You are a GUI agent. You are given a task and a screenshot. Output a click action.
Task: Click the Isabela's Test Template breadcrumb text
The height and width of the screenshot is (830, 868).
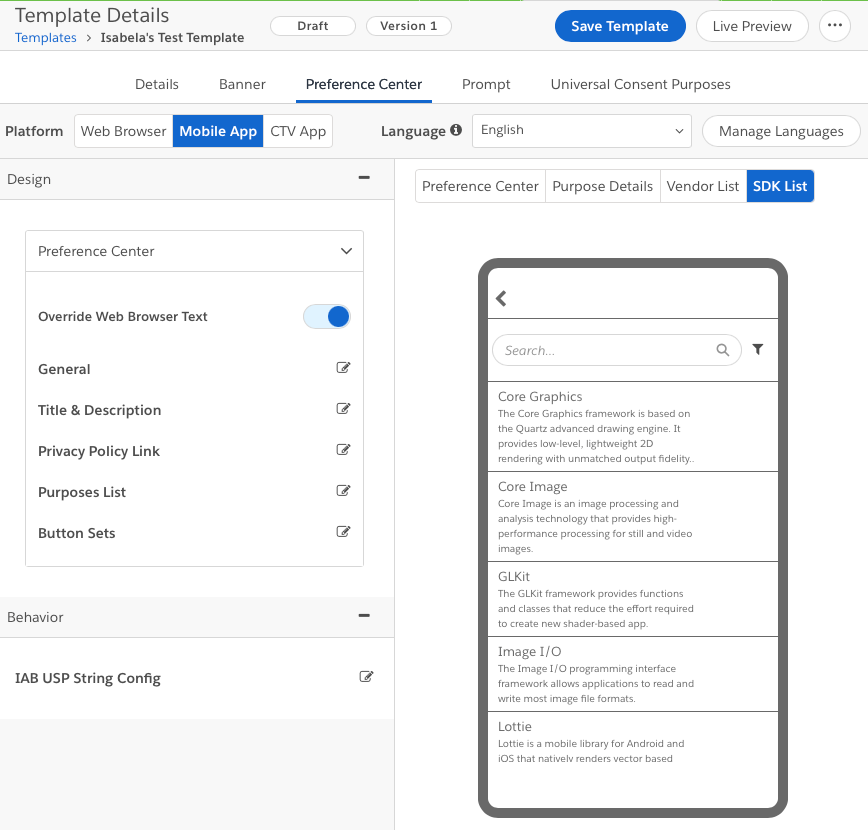click(x=172, y=38)
